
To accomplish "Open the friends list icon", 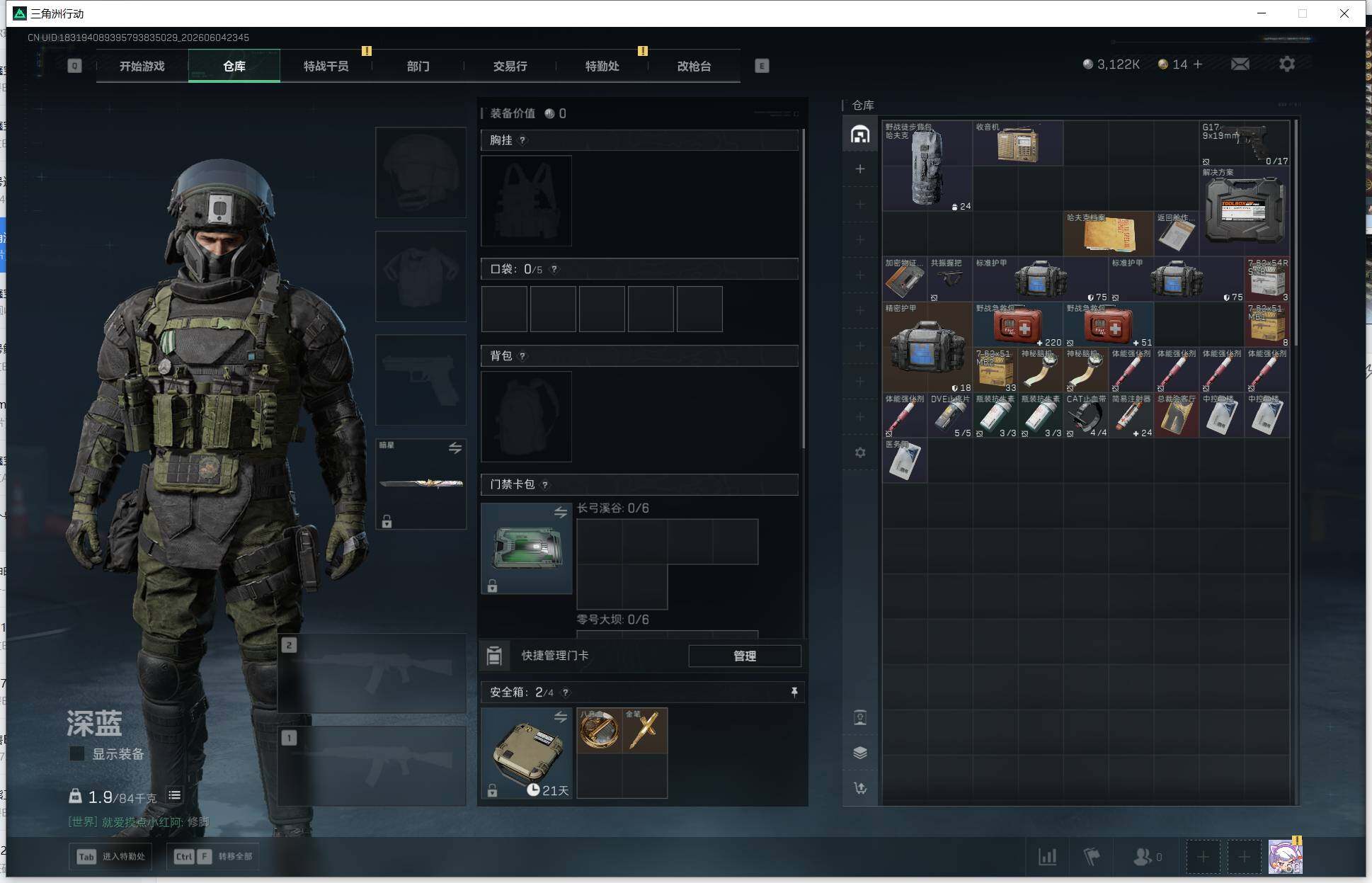I will click(x=1142, y=857).
